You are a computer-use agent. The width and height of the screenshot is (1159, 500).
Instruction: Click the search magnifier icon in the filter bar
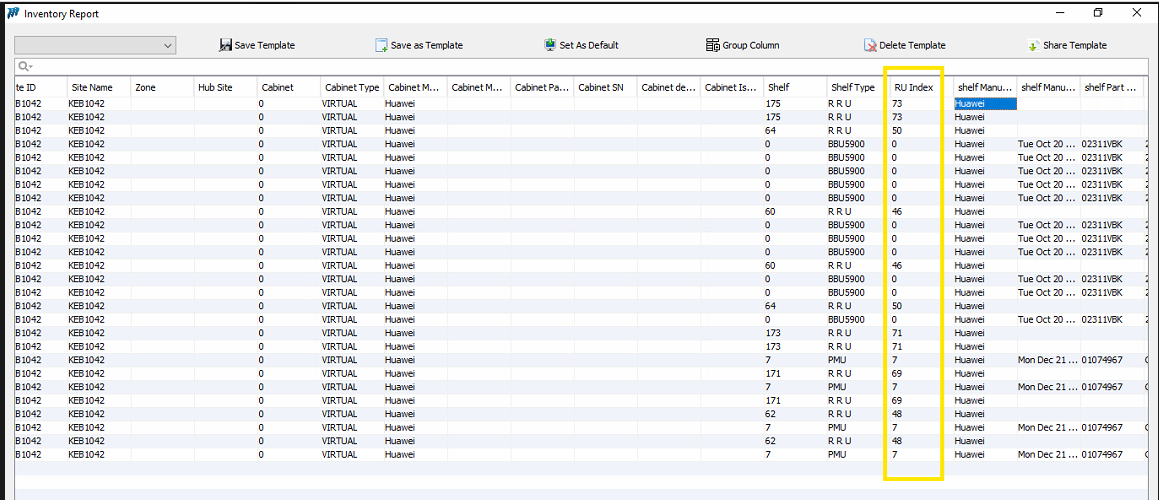tap(21, 67)
